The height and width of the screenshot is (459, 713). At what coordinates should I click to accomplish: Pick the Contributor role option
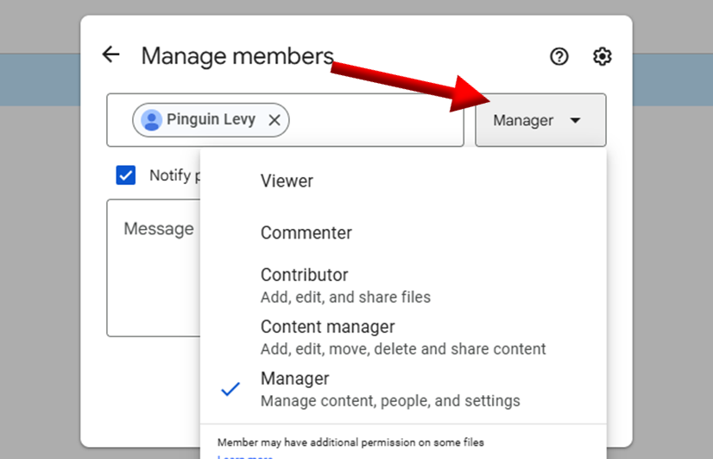click(304, 275)
